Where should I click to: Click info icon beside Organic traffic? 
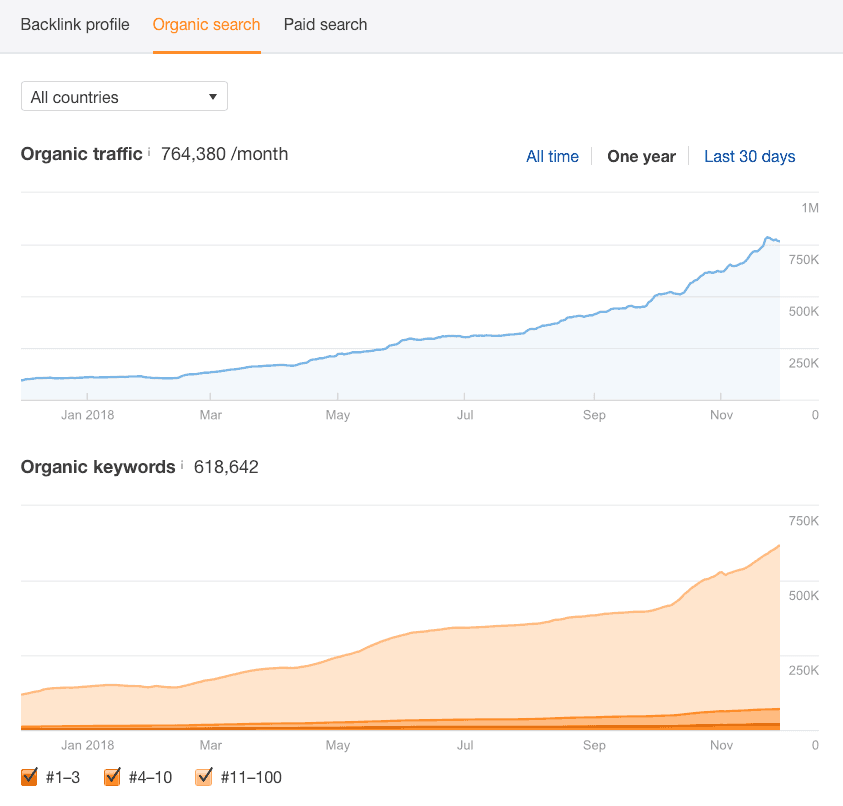pyautogui.click(x=149, y=152)
